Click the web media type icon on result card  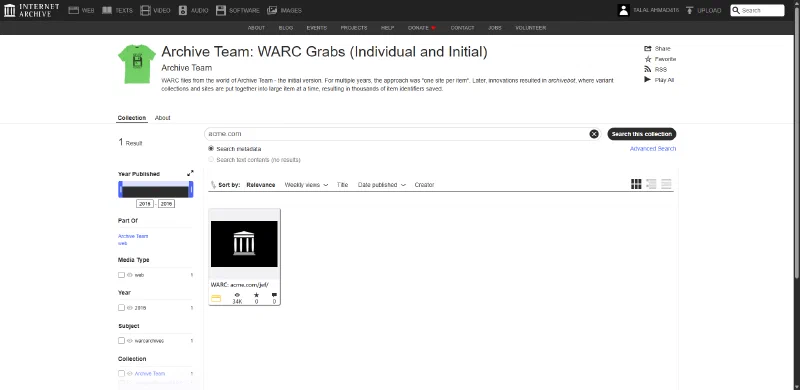pos(216,298)
